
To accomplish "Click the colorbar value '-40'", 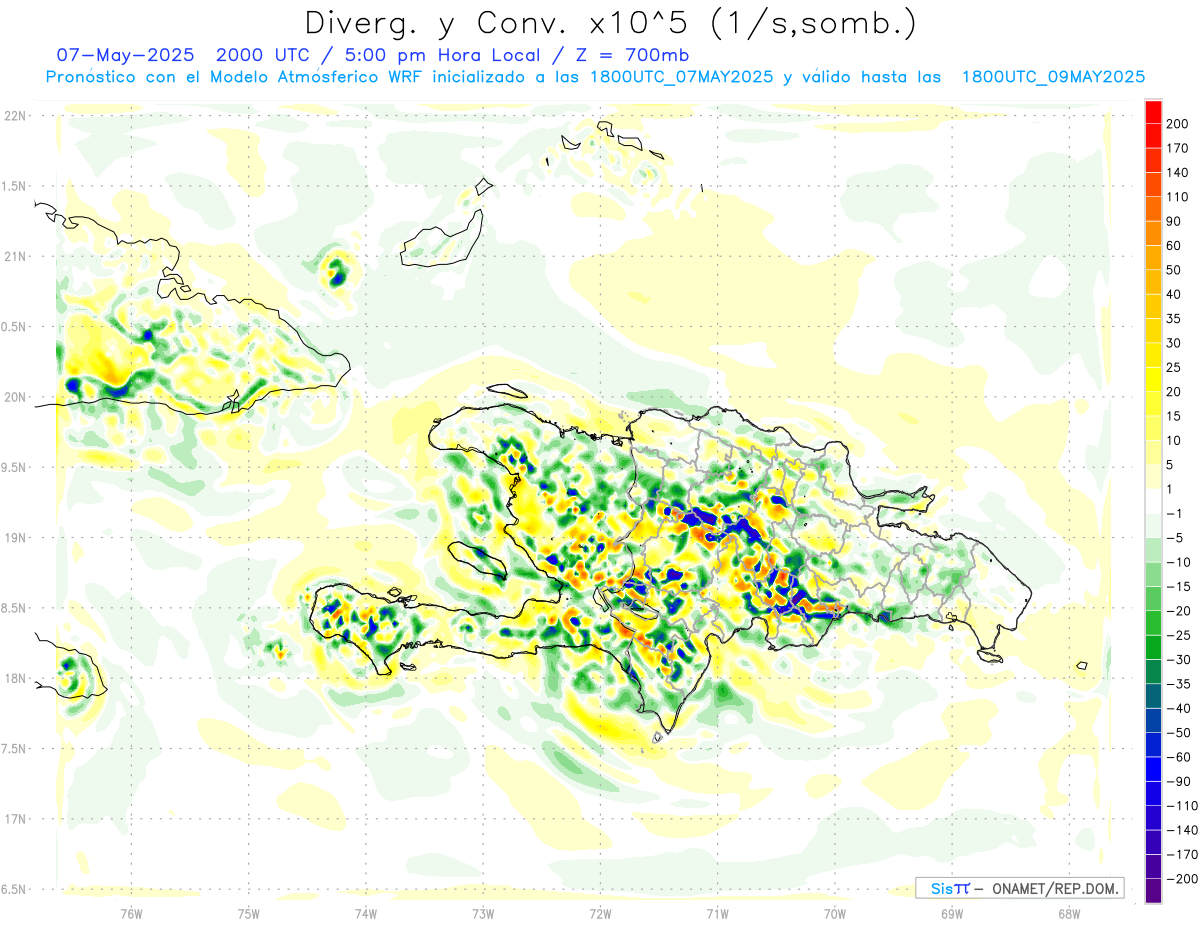I will click(1177, 708).
